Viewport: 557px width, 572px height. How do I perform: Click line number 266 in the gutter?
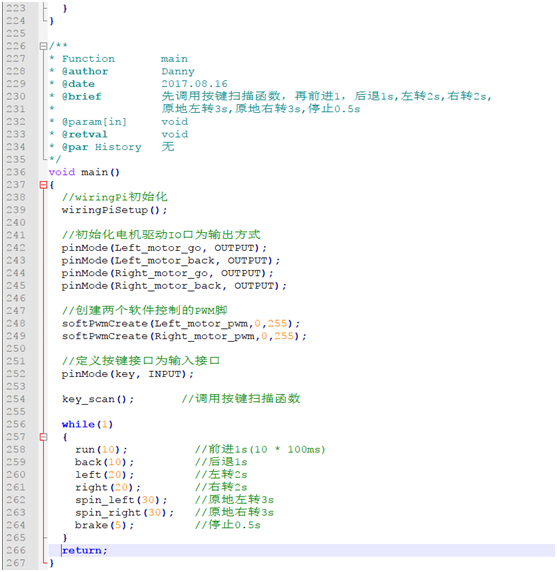click(16, 550)
